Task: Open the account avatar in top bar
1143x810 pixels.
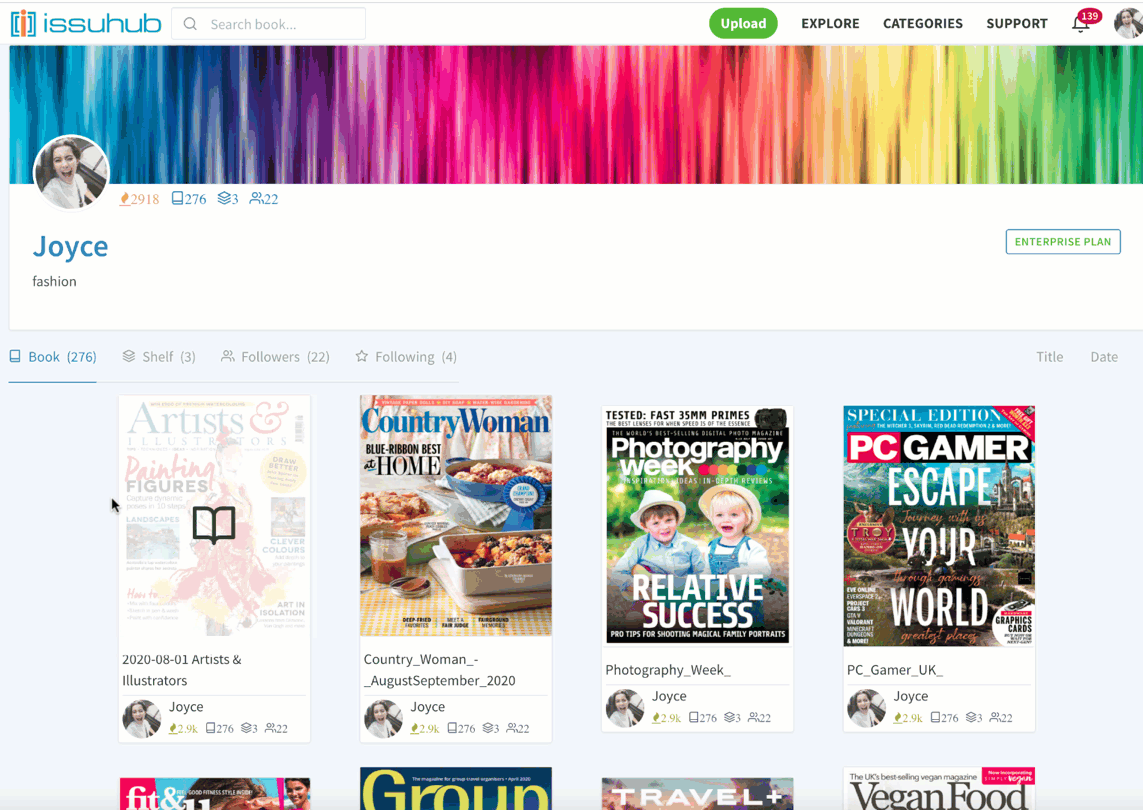Action: pos(1128,23)
